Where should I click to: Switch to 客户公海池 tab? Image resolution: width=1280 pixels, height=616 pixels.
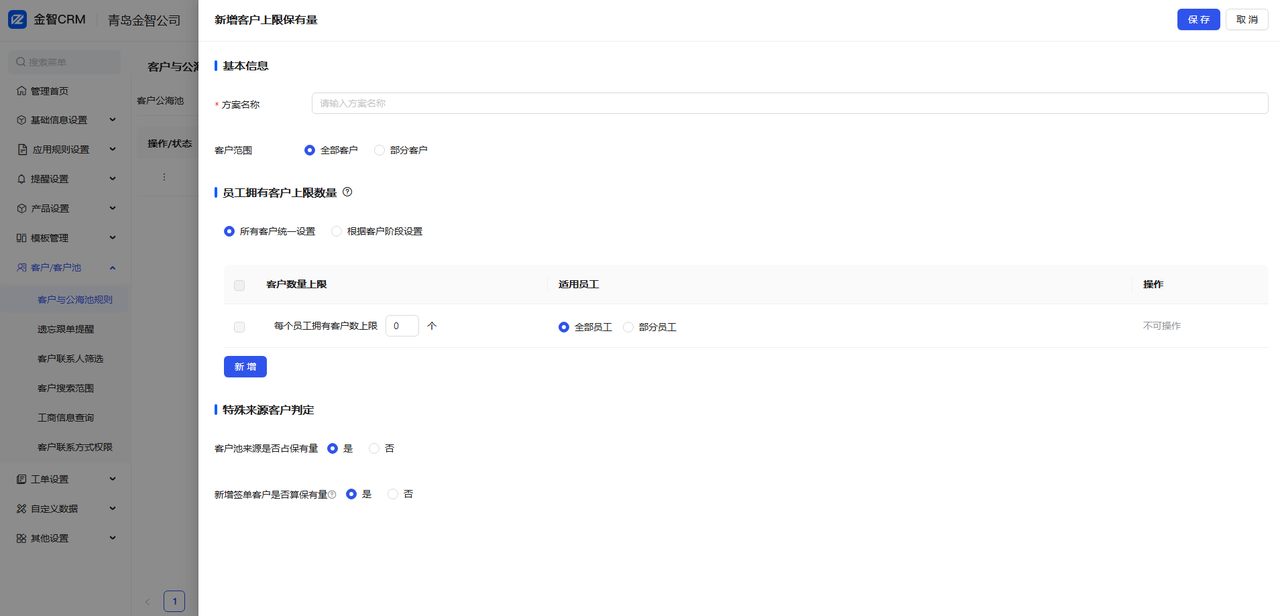(160, 101)
